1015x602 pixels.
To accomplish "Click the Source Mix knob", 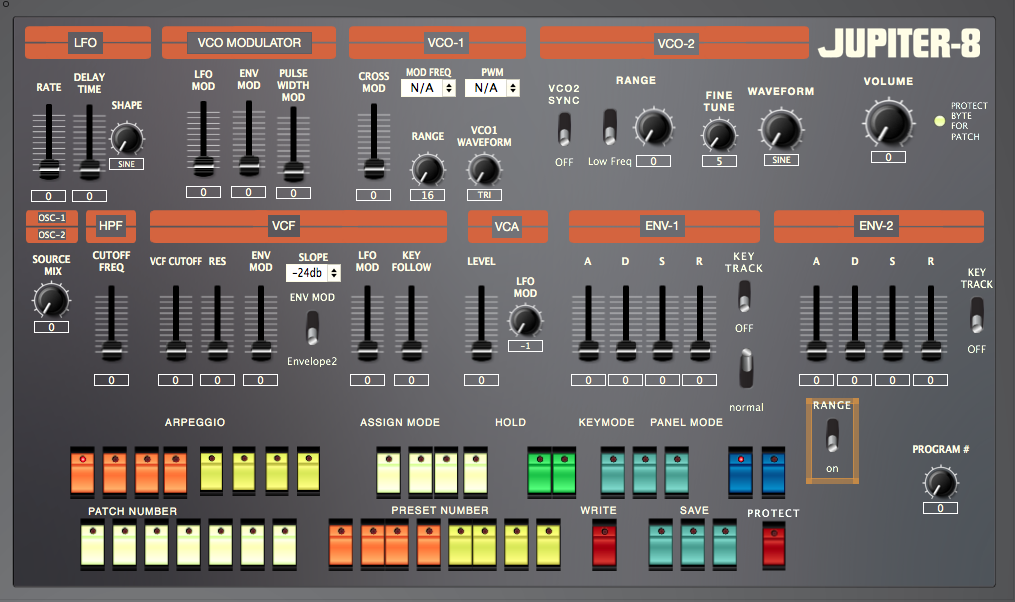I will tap(51, 300).
